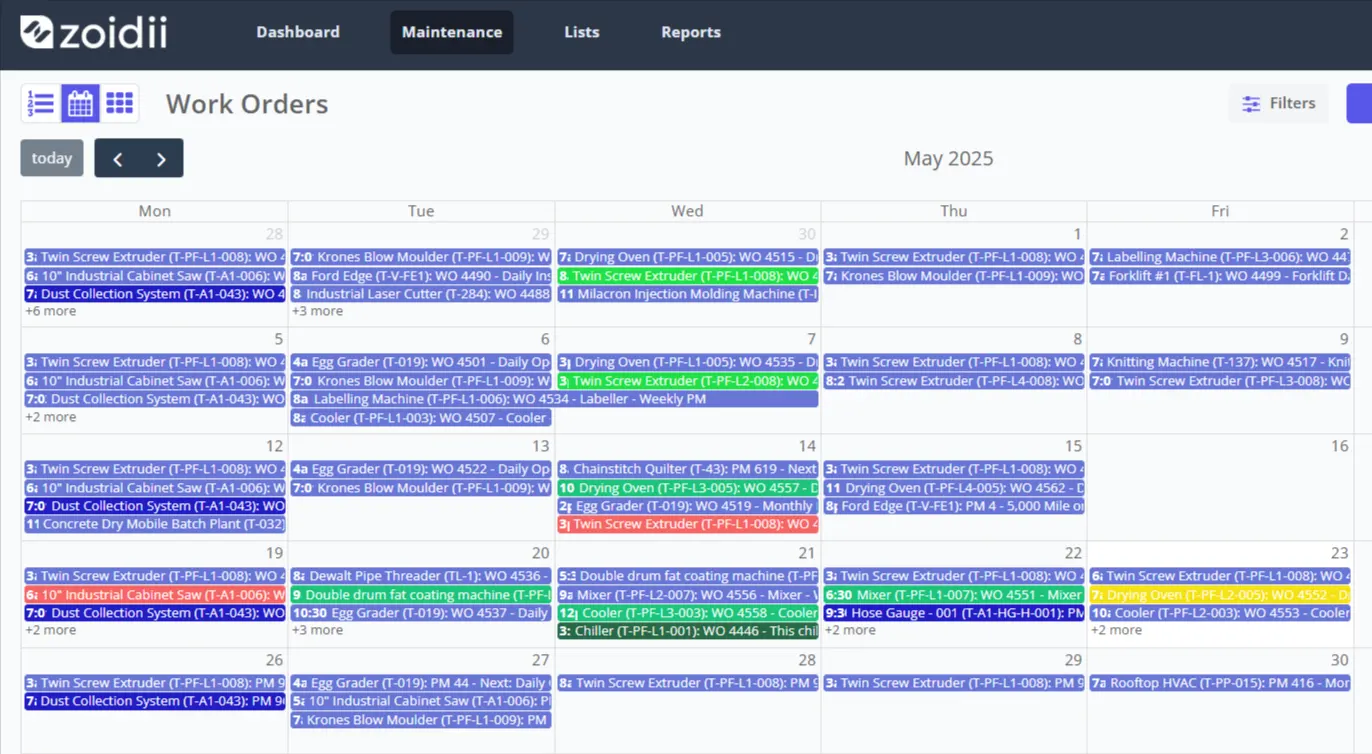Expand "+2 more" on Monday May 5
This screenshot has width=1372, height=754.
tap(51, 417)
